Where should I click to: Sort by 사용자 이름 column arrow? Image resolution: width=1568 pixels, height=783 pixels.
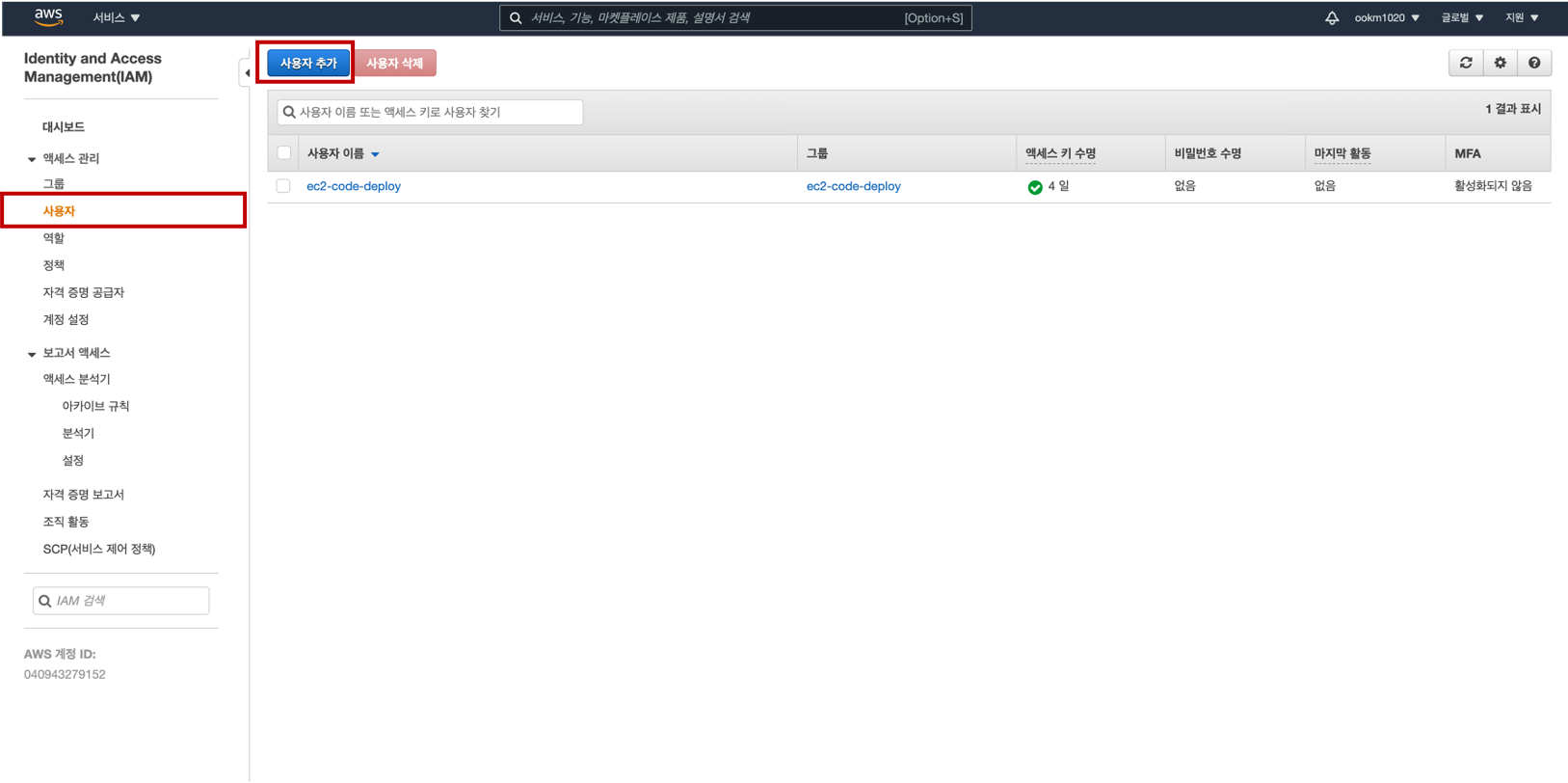click(375, 154)
